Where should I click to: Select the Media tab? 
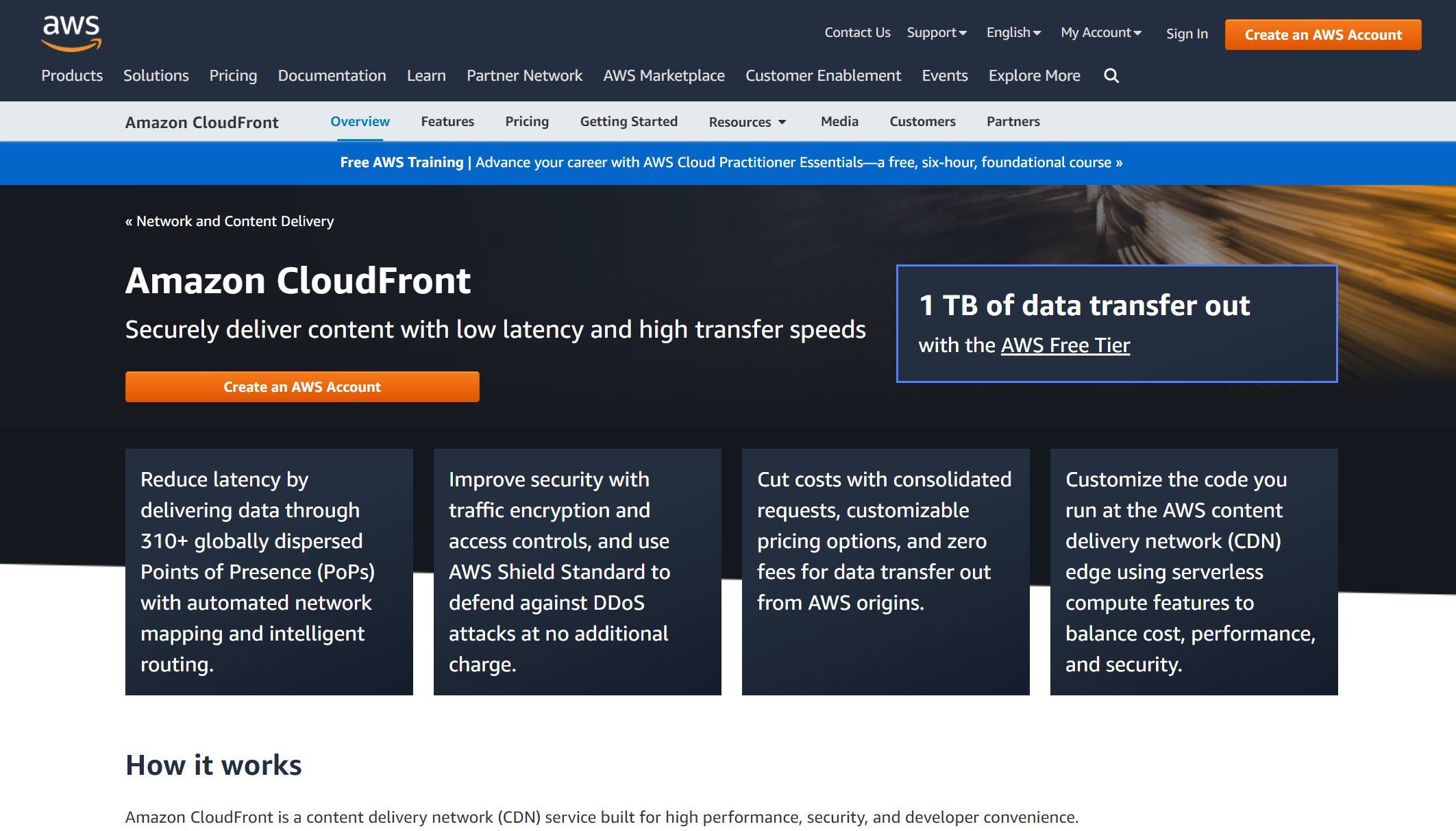839,122
